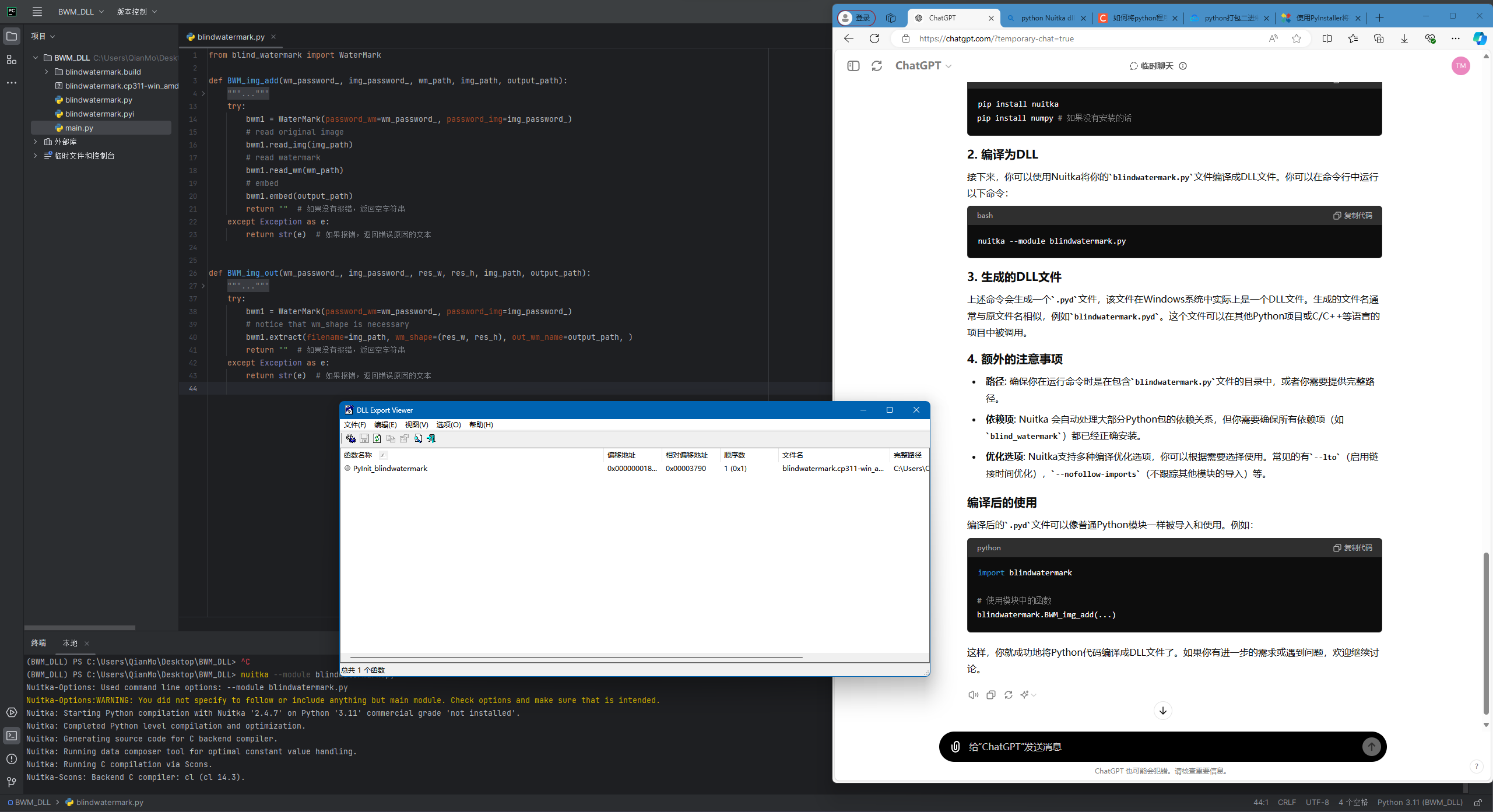Read the ChatGPT response aloud with speaker icon
Image resolution: width=1493 pixels, height=812 pixels.
point(973,695)
